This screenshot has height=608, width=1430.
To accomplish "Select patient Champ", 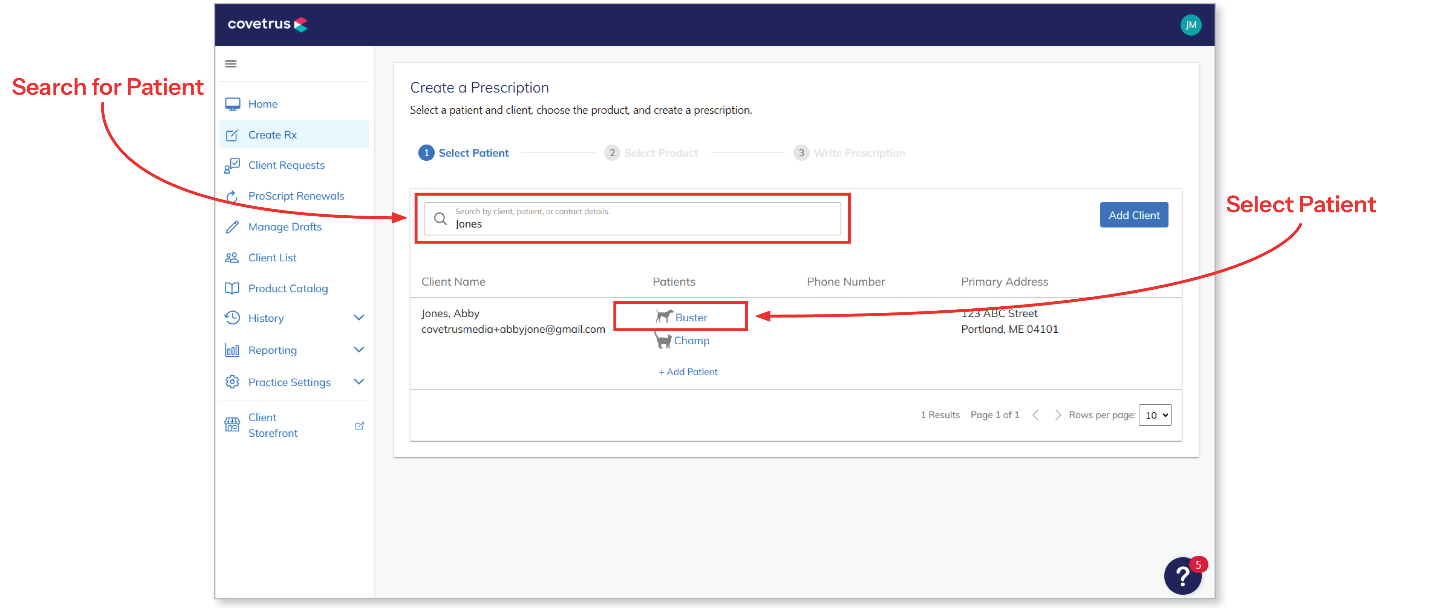I will click(691, 341).
